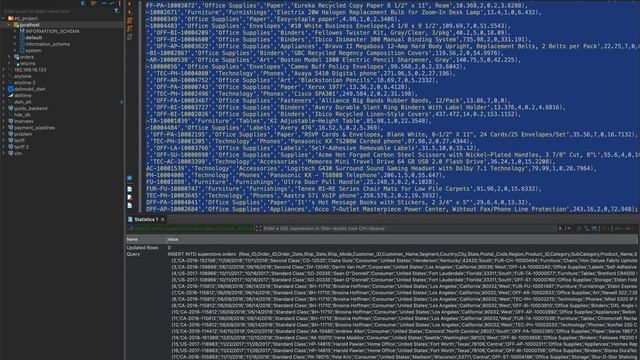
Task: Click the new connection icon in the navigator toolbar
Action: pos(84,3)
